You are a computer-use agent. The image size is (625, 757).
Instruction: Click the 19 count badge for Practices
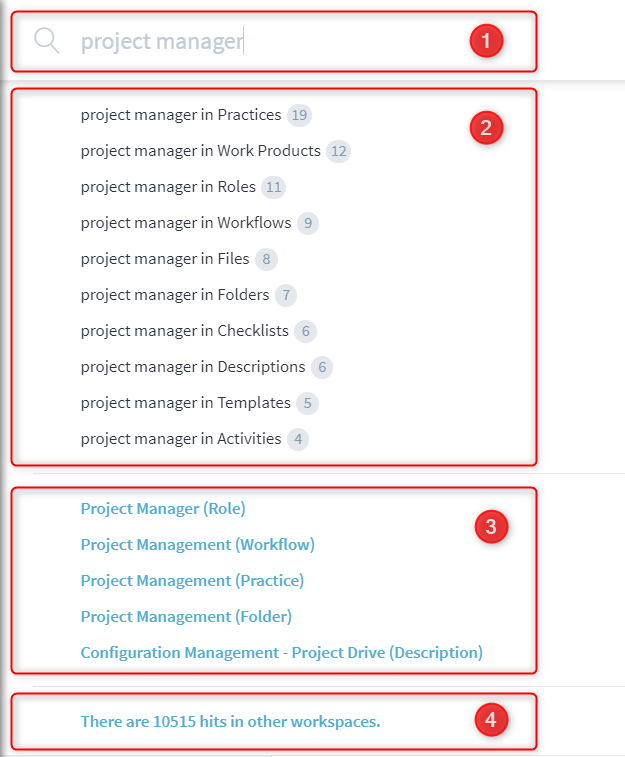click(299, 115)
